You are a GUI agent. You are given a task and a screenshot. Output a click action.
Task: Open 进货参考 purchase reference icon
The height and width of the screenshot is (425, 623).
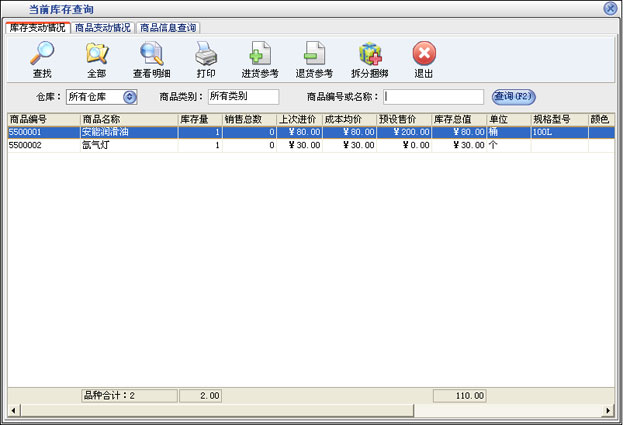coord(260,54)
